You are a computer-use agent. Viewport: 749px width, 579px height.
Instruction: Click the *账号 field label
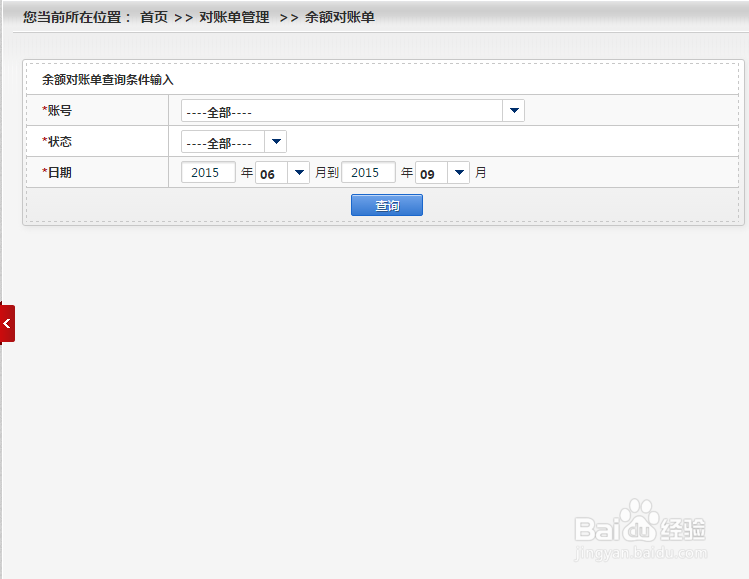57,110
